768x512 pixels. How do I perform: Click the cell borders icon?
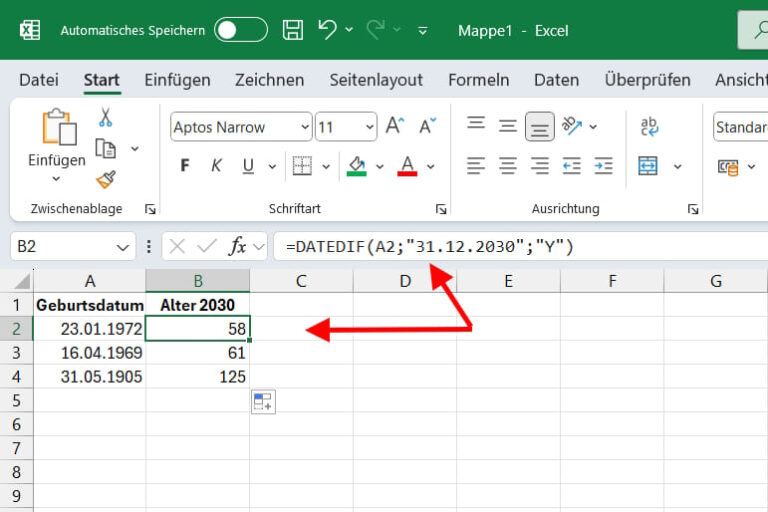tap(302, 166)
